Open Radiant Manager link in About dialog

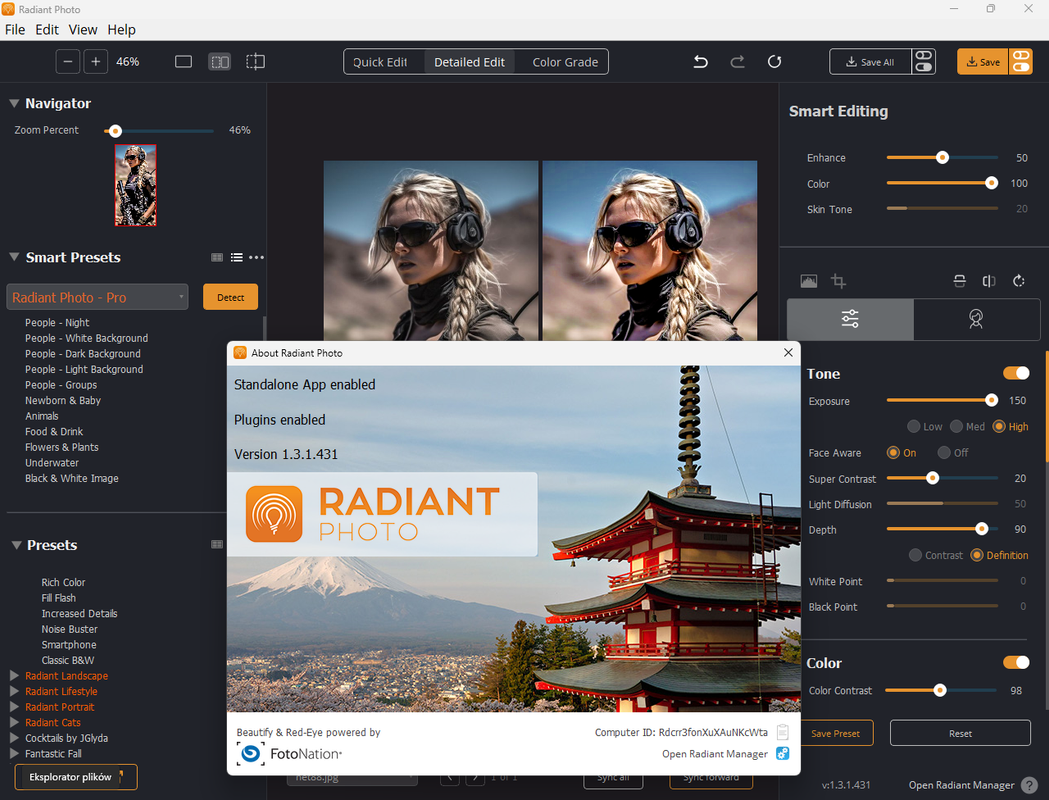tap(714, 754)
